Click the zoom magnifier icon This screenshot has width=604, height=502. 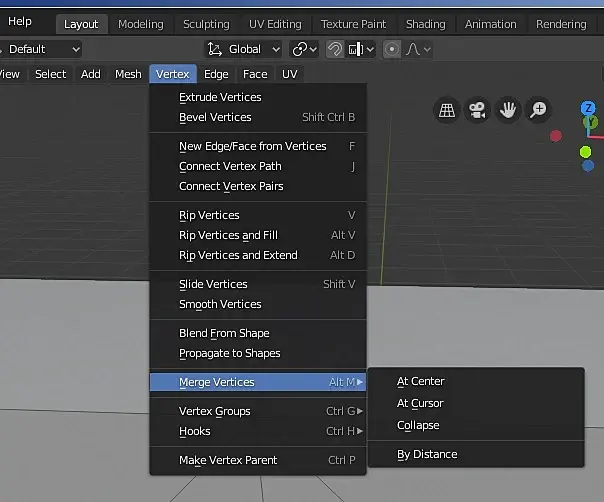tap(539, 111)
